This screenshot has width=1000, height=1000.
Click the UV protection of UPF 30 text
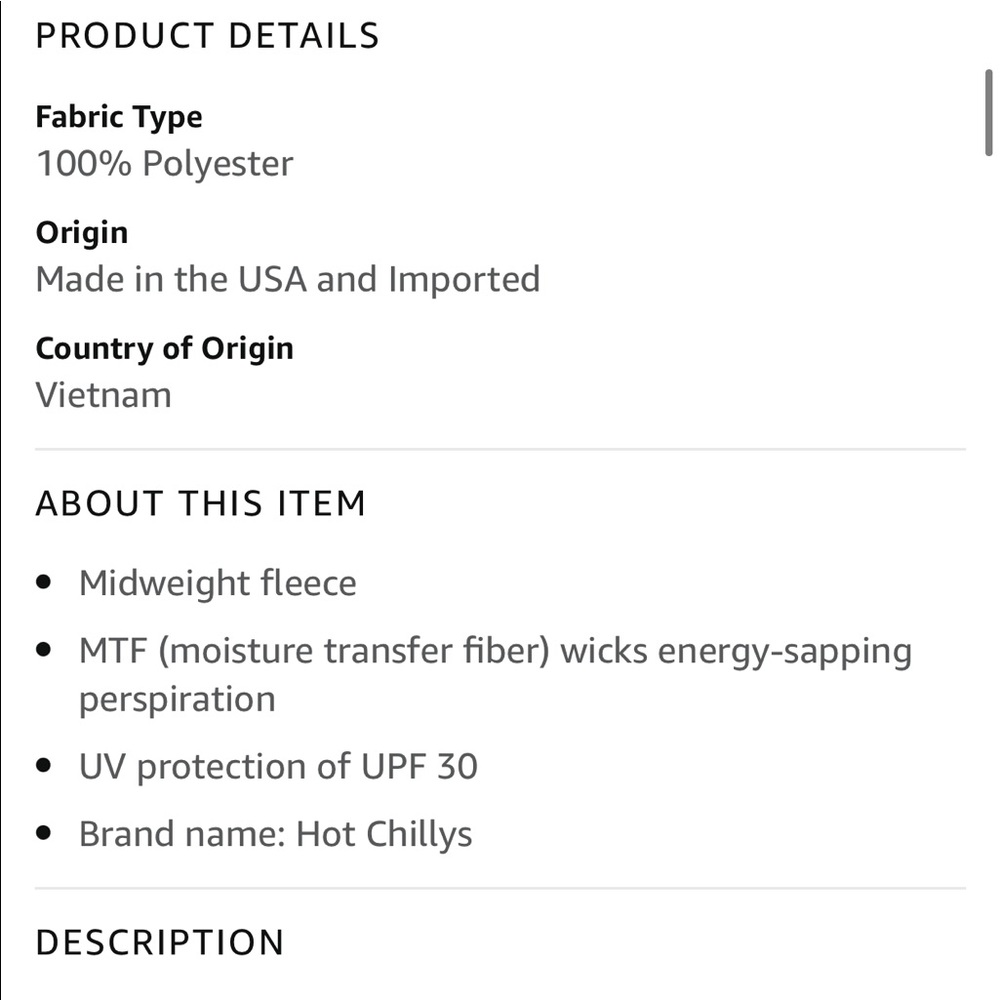pos(278,767)
